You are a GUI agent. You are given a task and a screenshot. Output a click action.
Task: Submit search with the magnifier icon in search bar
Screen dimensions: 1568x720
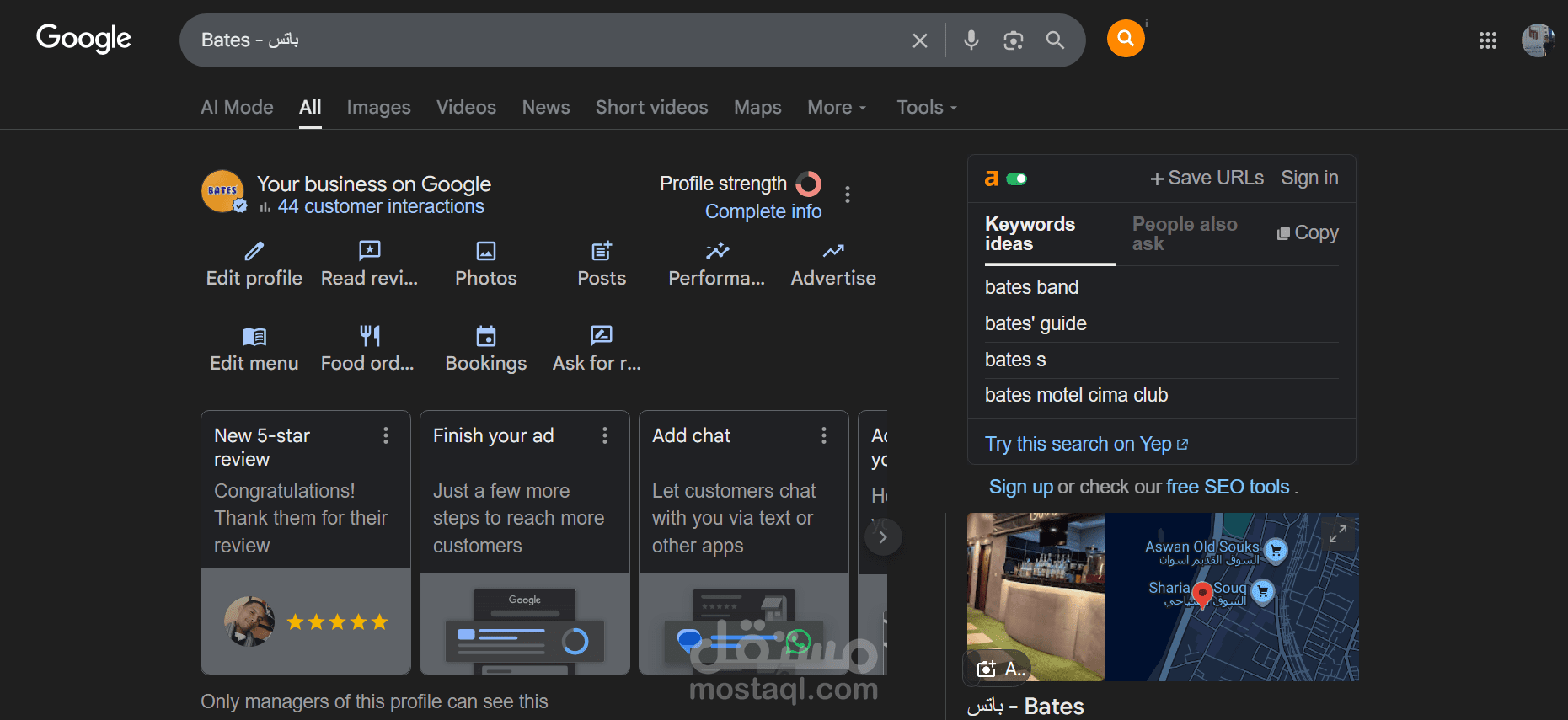point(1055,40)
